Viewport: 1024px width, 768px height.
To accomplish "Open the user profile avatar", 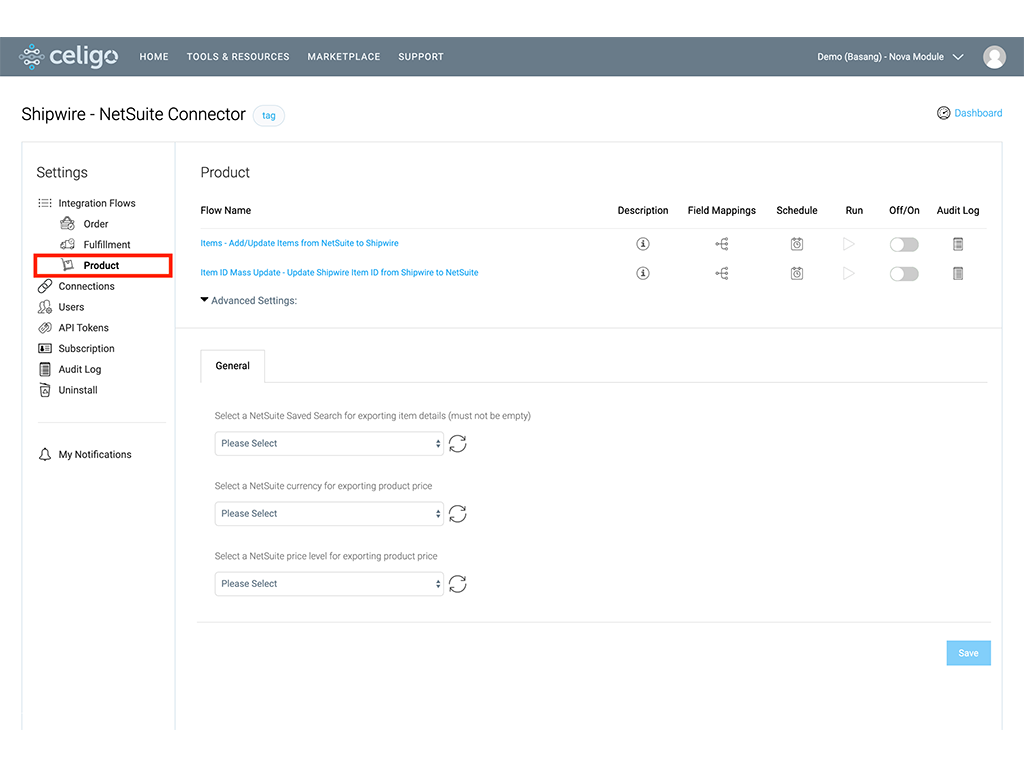I will tap(994, 57).
